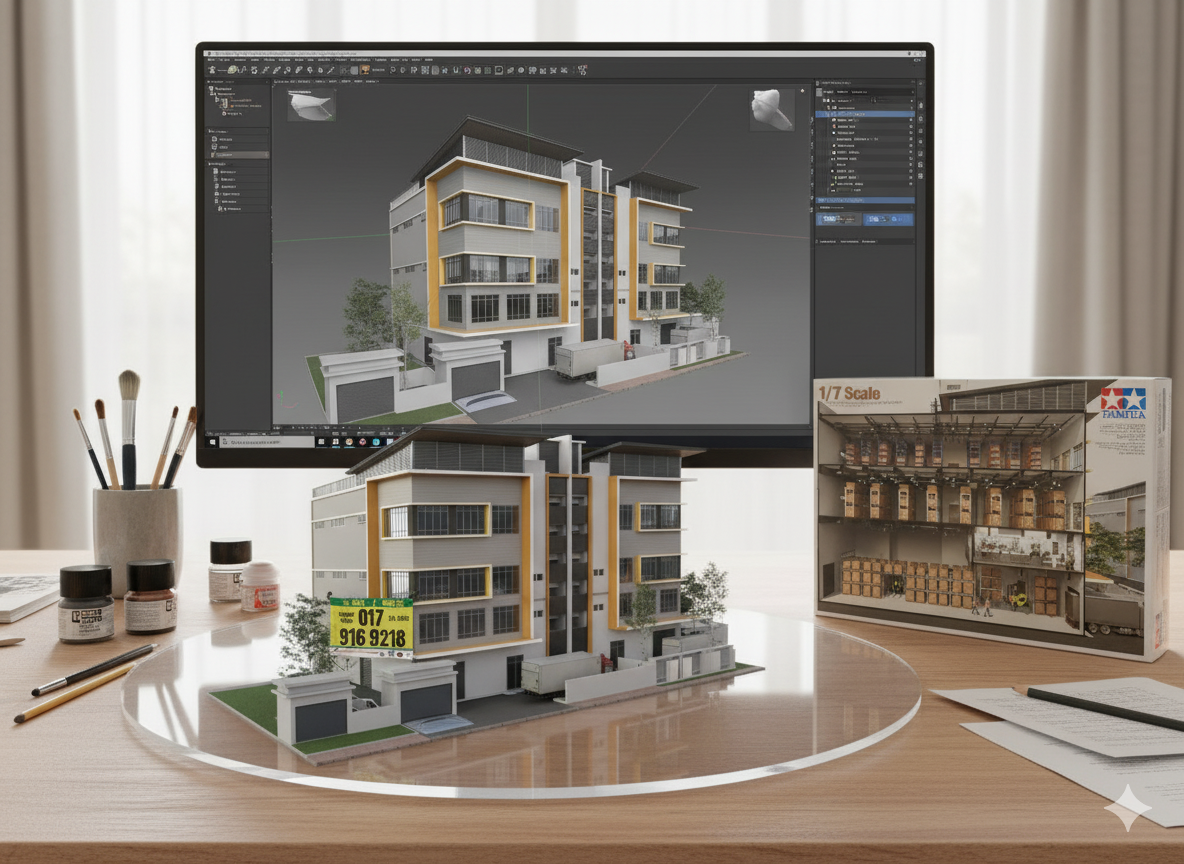Collapse the top parent row in right outliner
The height and width of the screenshot is (864, 1184).
click(823, 101)
